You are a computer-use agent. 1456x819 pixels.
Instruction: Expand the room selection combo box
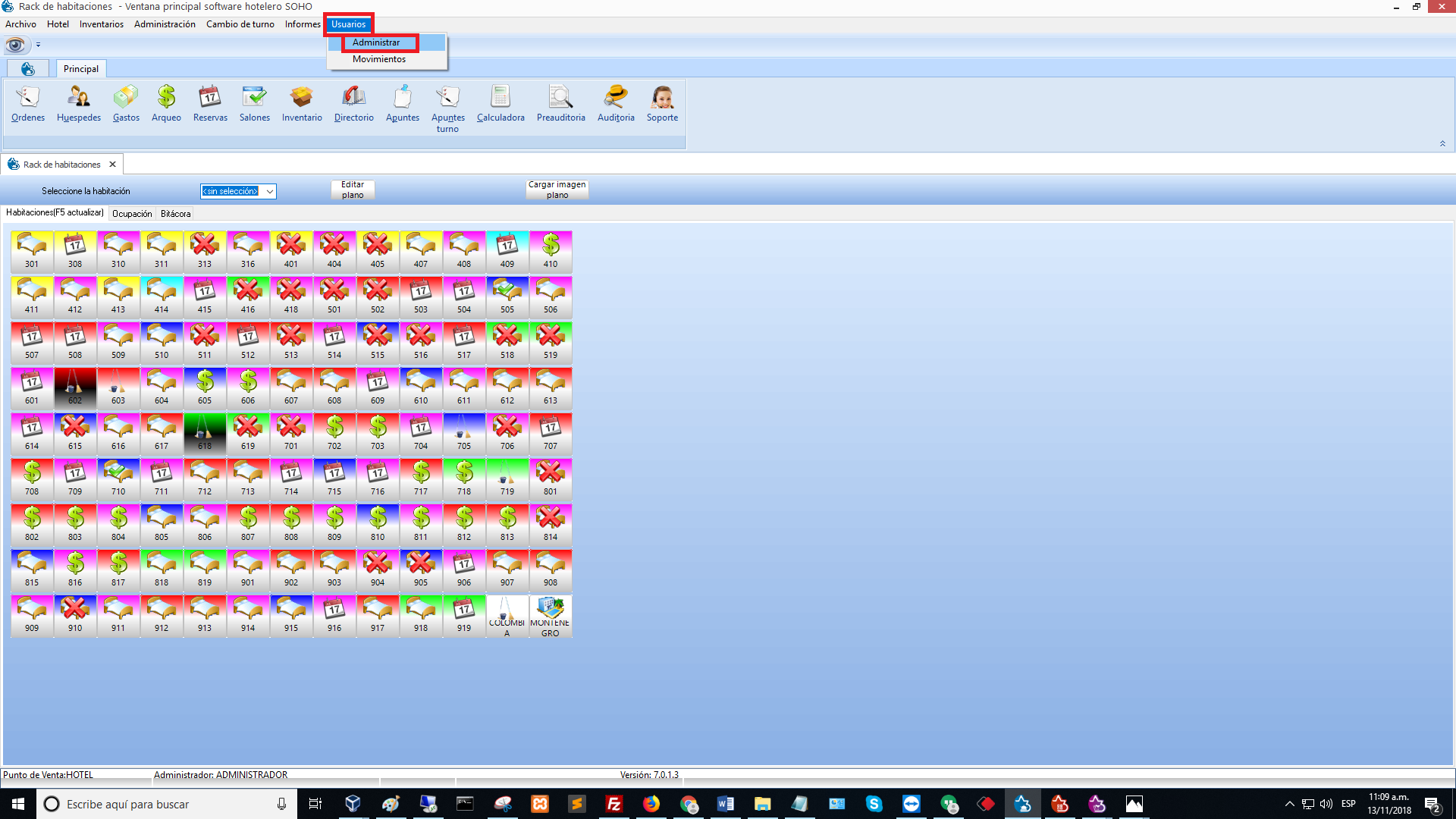(x=269, y=191)
